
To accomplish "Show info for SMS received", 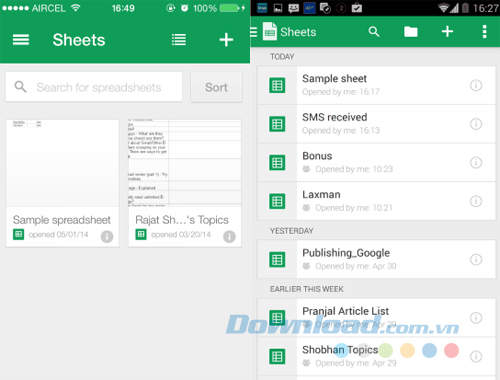I will coord(476,124).
